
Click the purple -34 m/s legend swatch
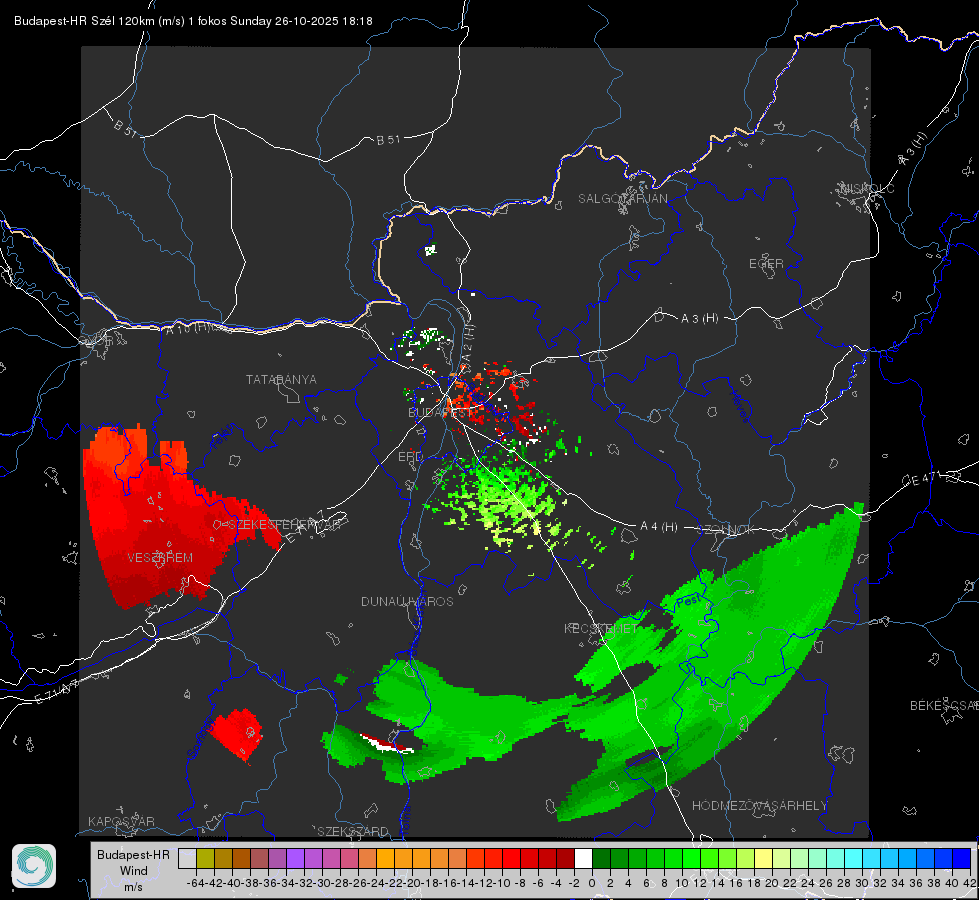point(295,859)
